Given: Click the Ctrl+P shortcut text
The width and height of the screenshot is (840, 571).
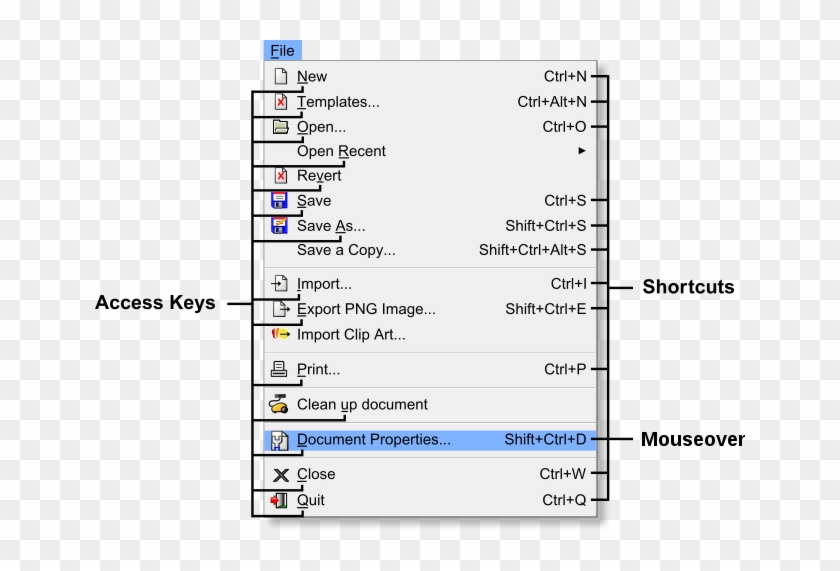Looking at the screenshot, I should [565, 369].
